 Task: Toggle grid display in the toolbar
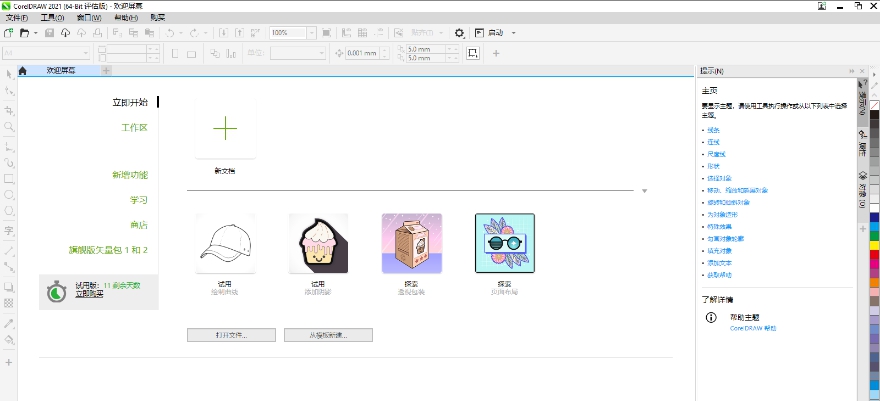click(363, 33)
